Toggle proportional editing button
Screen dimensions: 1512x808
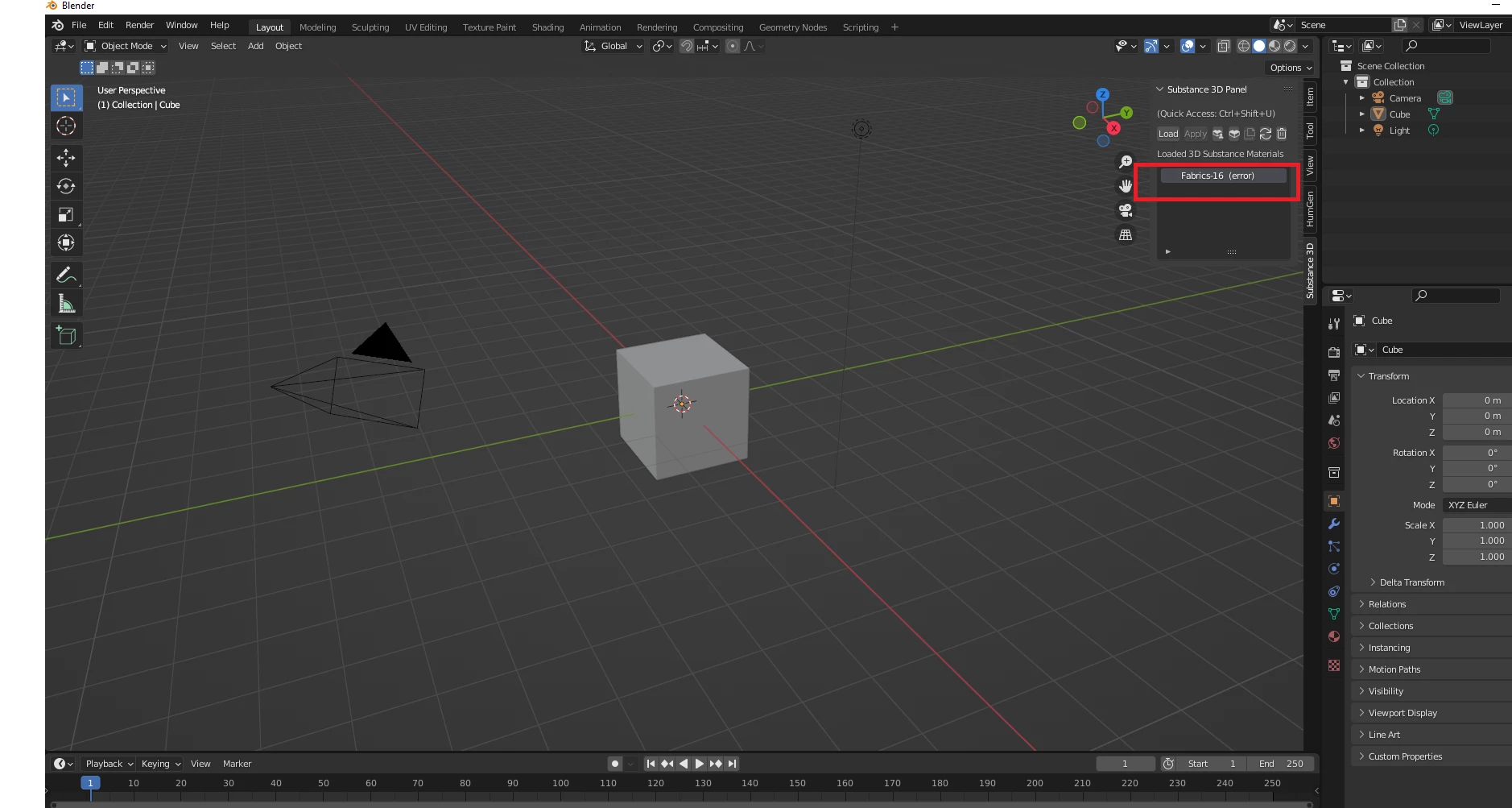[733, 46]
